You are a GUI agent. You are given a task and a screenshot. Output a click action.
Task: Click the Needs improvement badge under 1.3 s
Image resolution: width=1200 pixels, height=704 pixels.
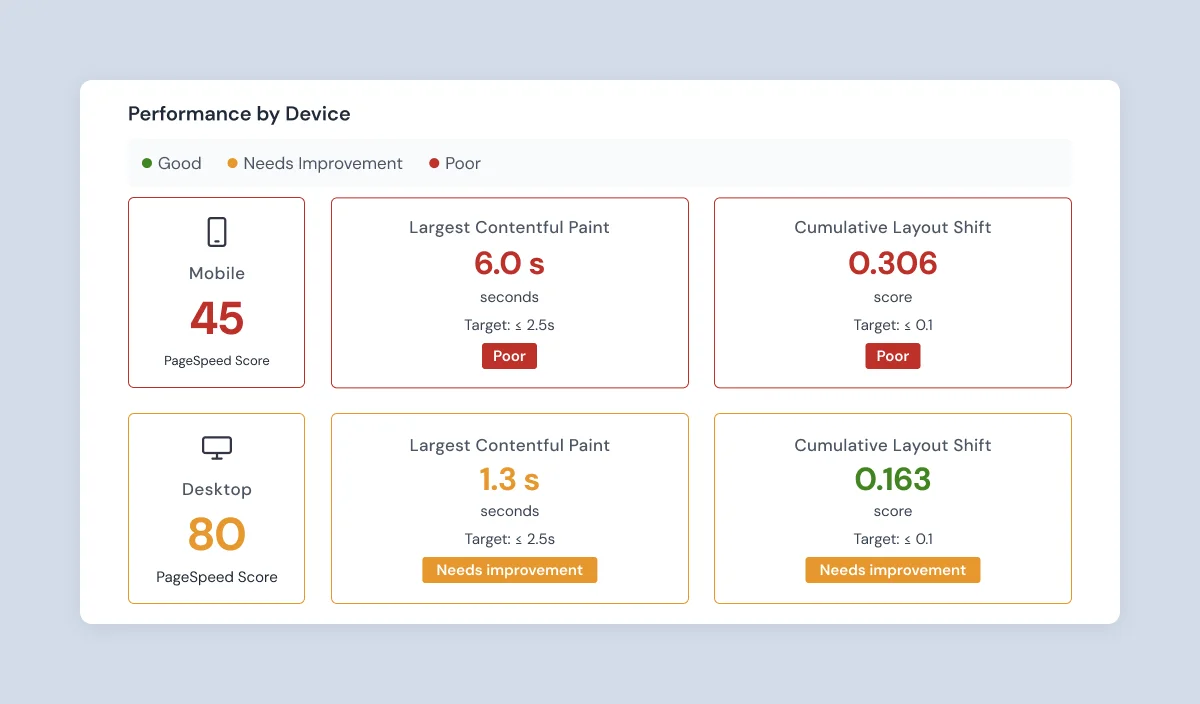[509, 569]
